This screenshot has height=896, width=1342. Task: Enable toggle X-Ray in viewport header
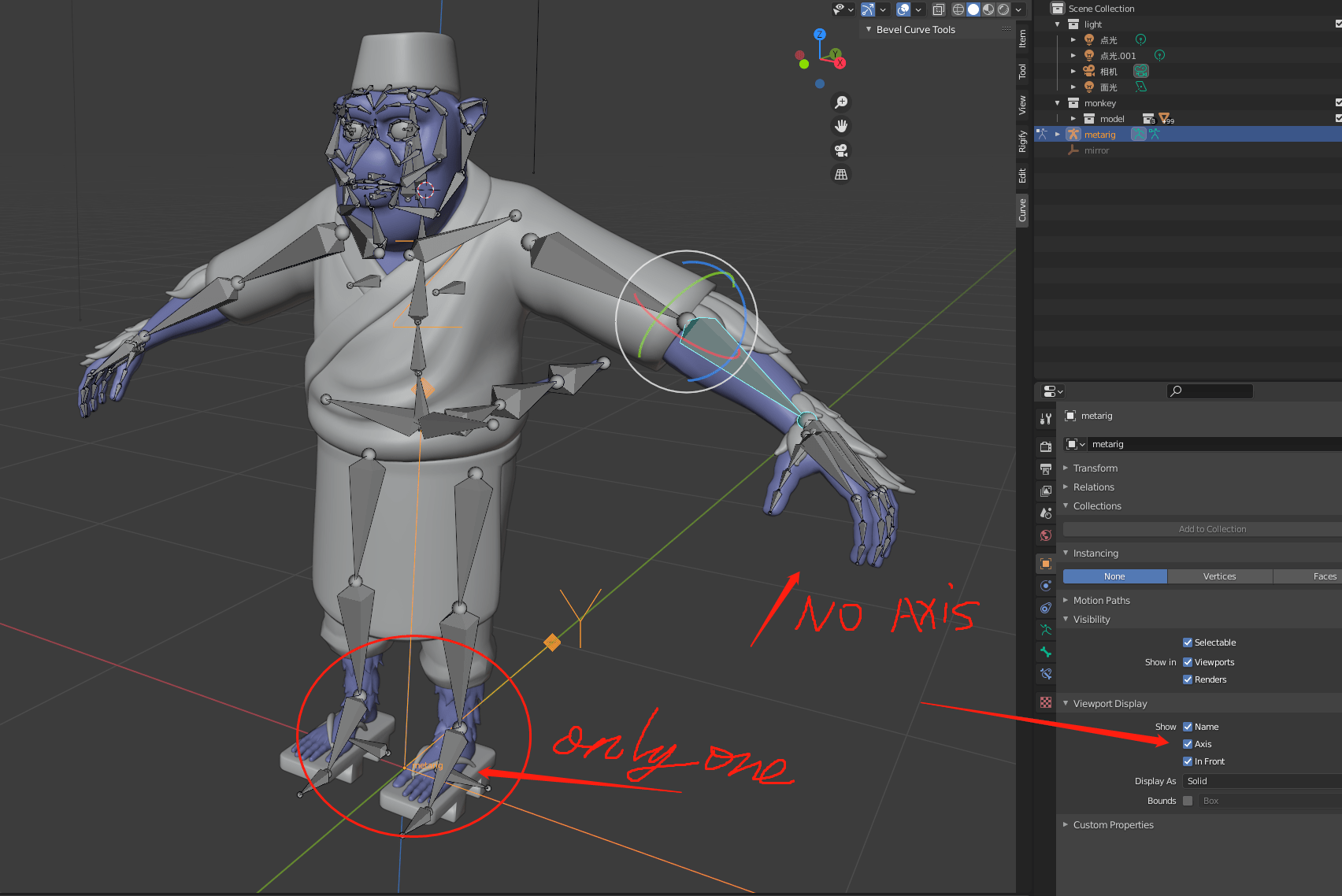[938, 9]
